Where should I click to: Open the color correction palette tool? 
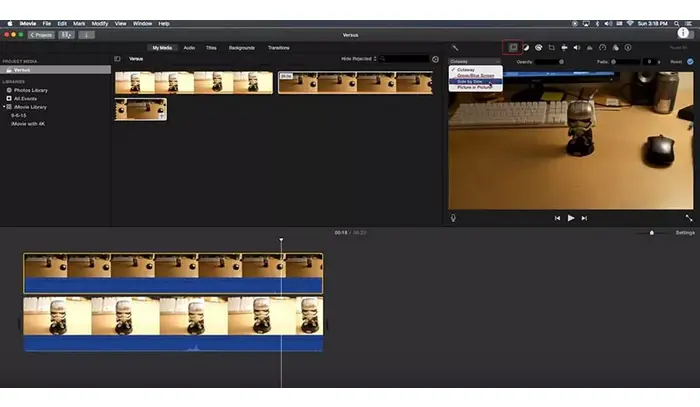[538, 48]
